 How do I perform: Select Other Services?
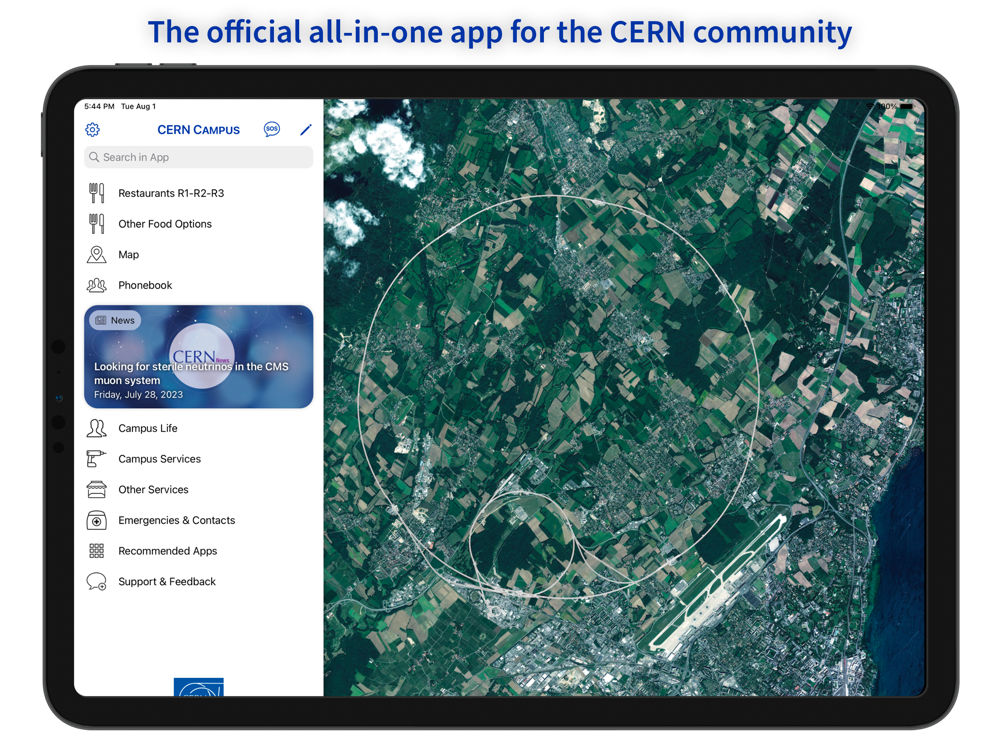click(x=198, y=489)
